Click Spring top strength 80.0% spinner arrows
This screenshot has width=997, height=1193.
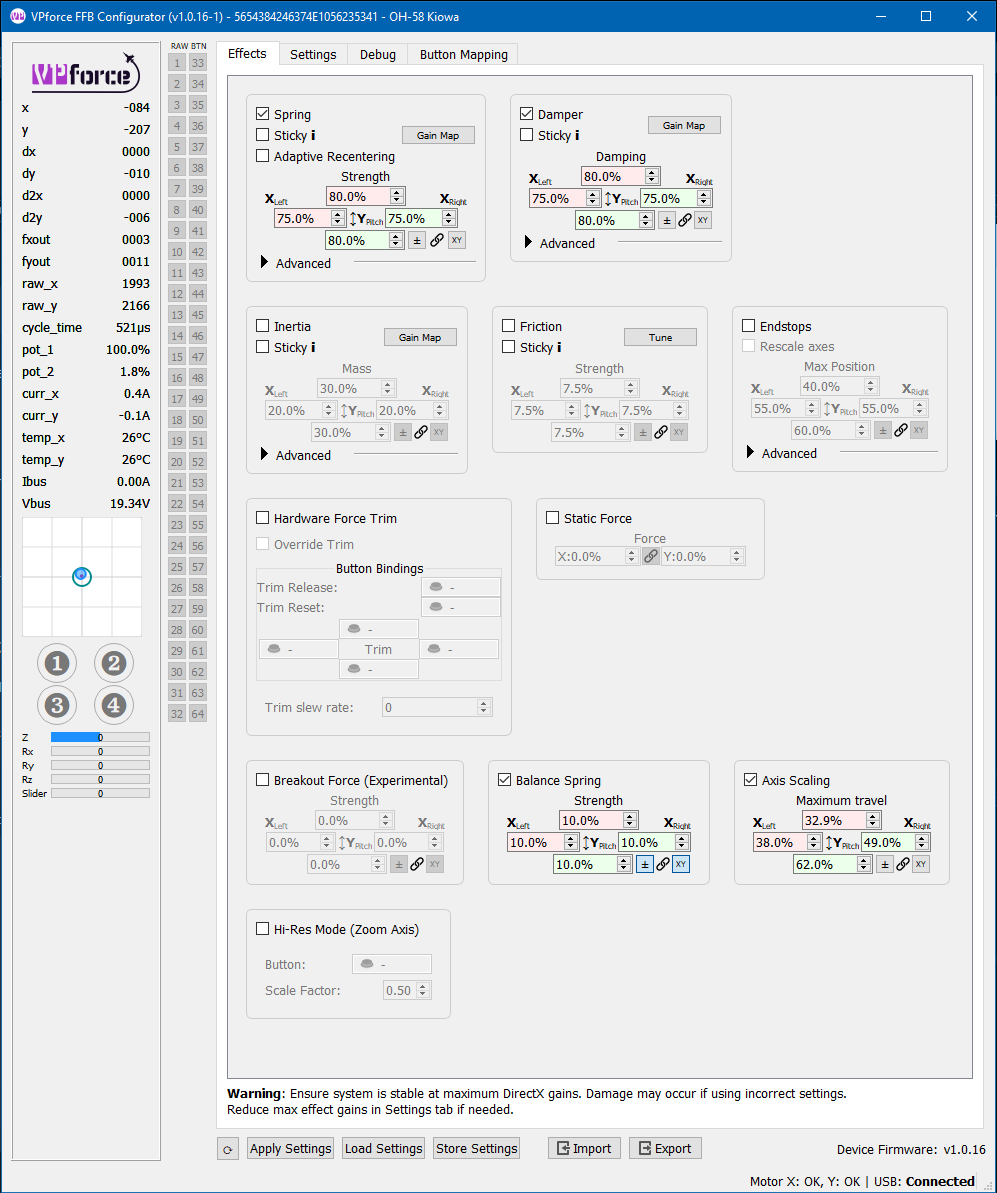click(397, 196)
